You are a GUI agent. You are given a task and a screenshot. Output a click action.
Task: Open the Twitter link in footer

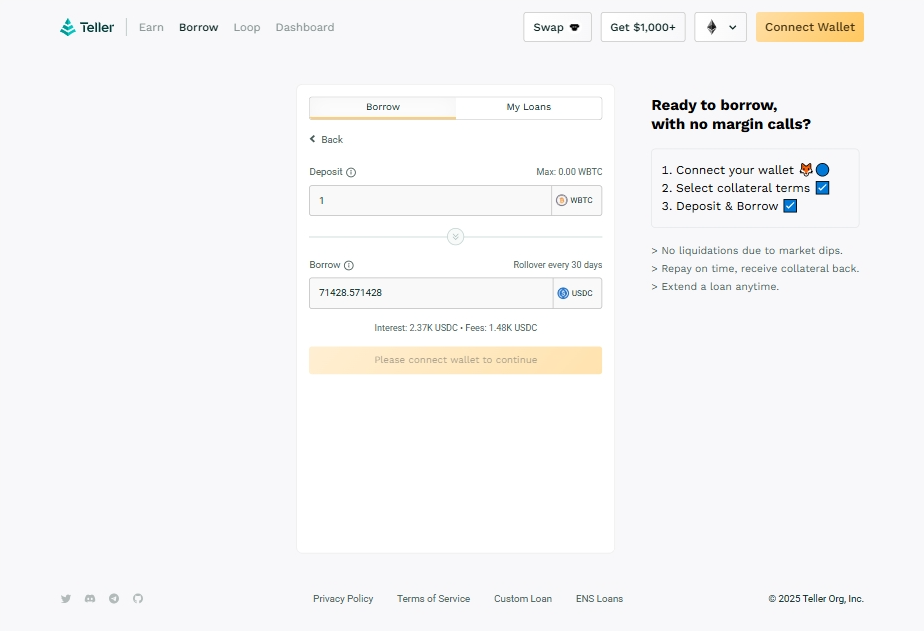tap(66, 599)
